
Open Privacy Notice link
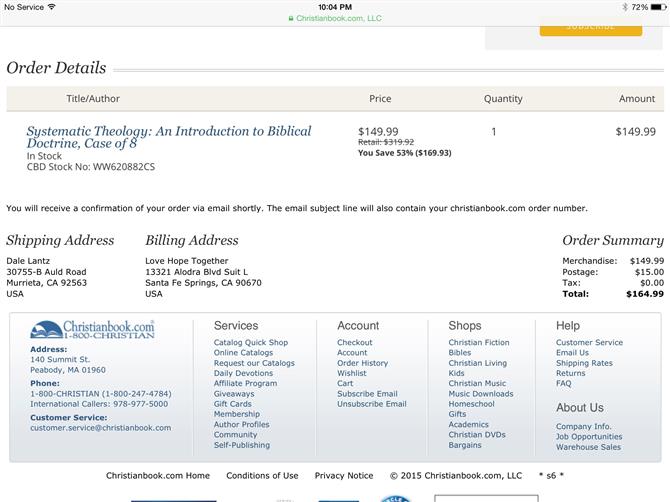point(344,476)
